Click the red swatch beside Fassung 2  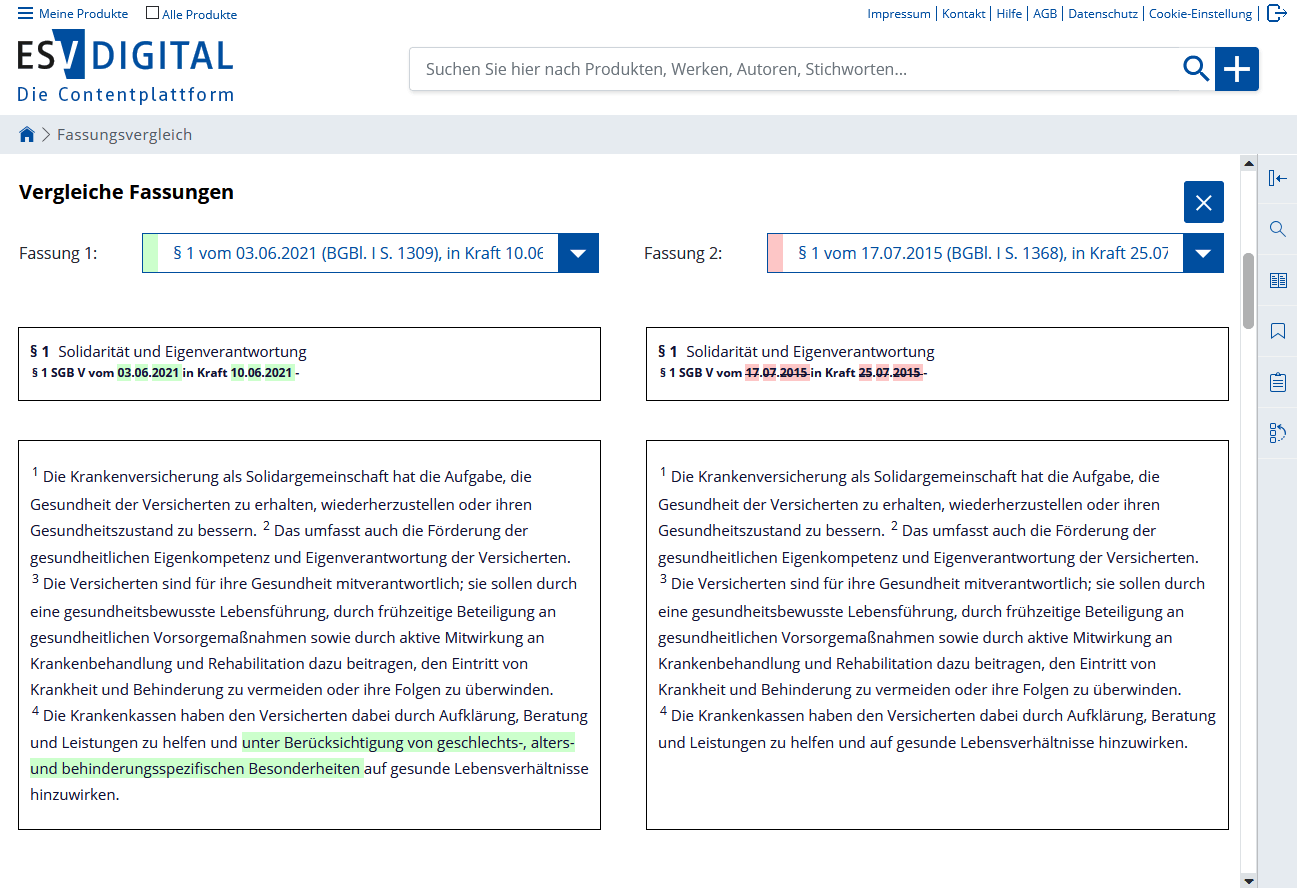point(776,253)
